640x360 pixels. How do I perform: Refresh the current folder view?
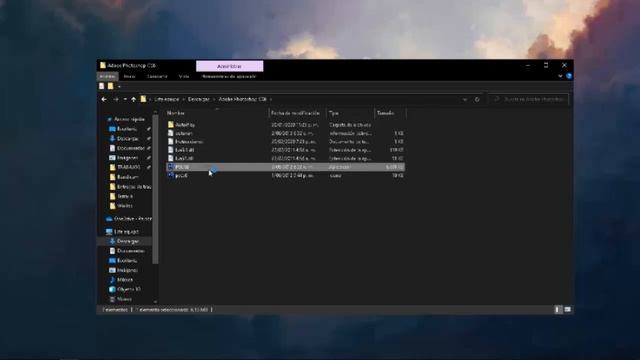point(477,99)
